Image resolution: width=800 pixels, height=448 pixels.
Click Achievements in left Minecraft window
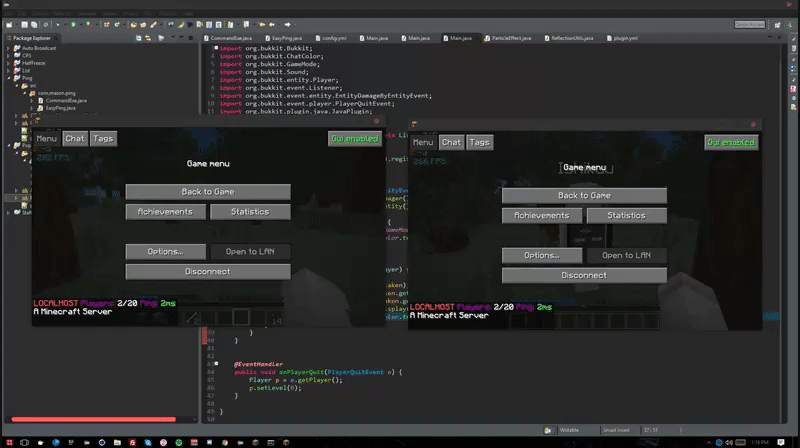tap(166, 212)
